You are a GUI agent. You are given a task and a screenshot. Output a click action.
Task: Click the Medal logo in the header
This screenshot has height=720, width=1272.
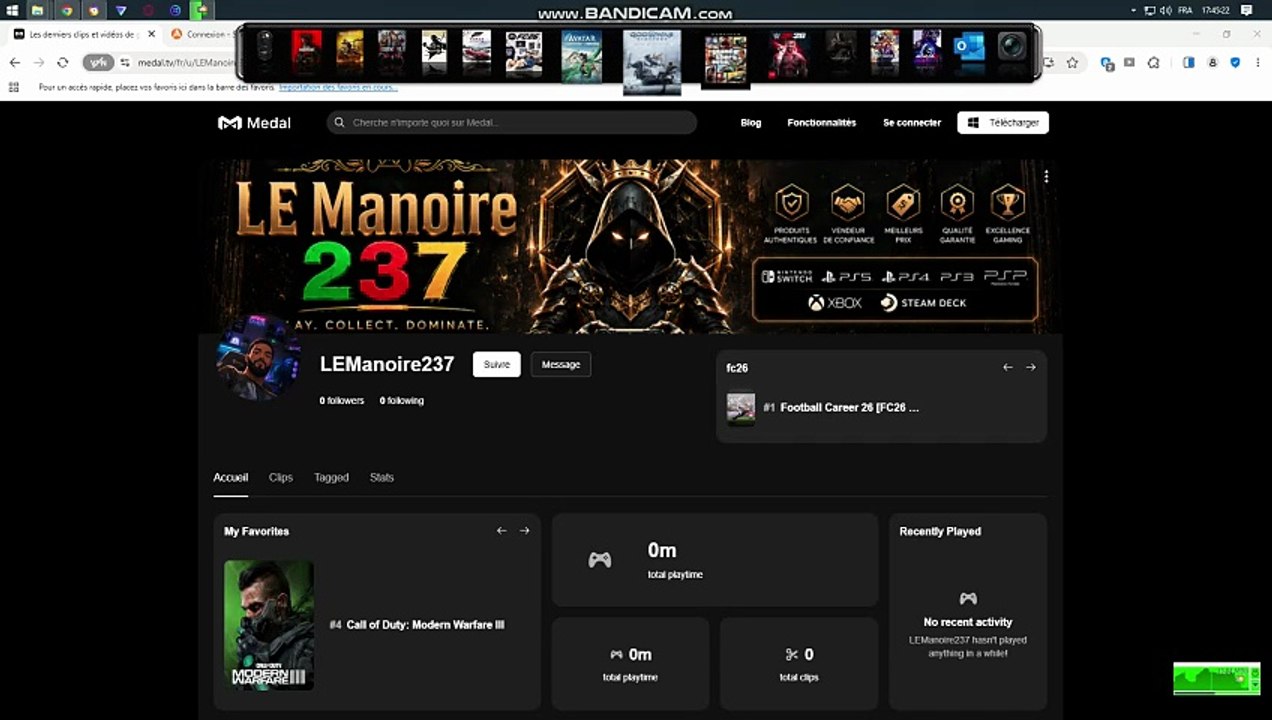(x=254, y=123)
